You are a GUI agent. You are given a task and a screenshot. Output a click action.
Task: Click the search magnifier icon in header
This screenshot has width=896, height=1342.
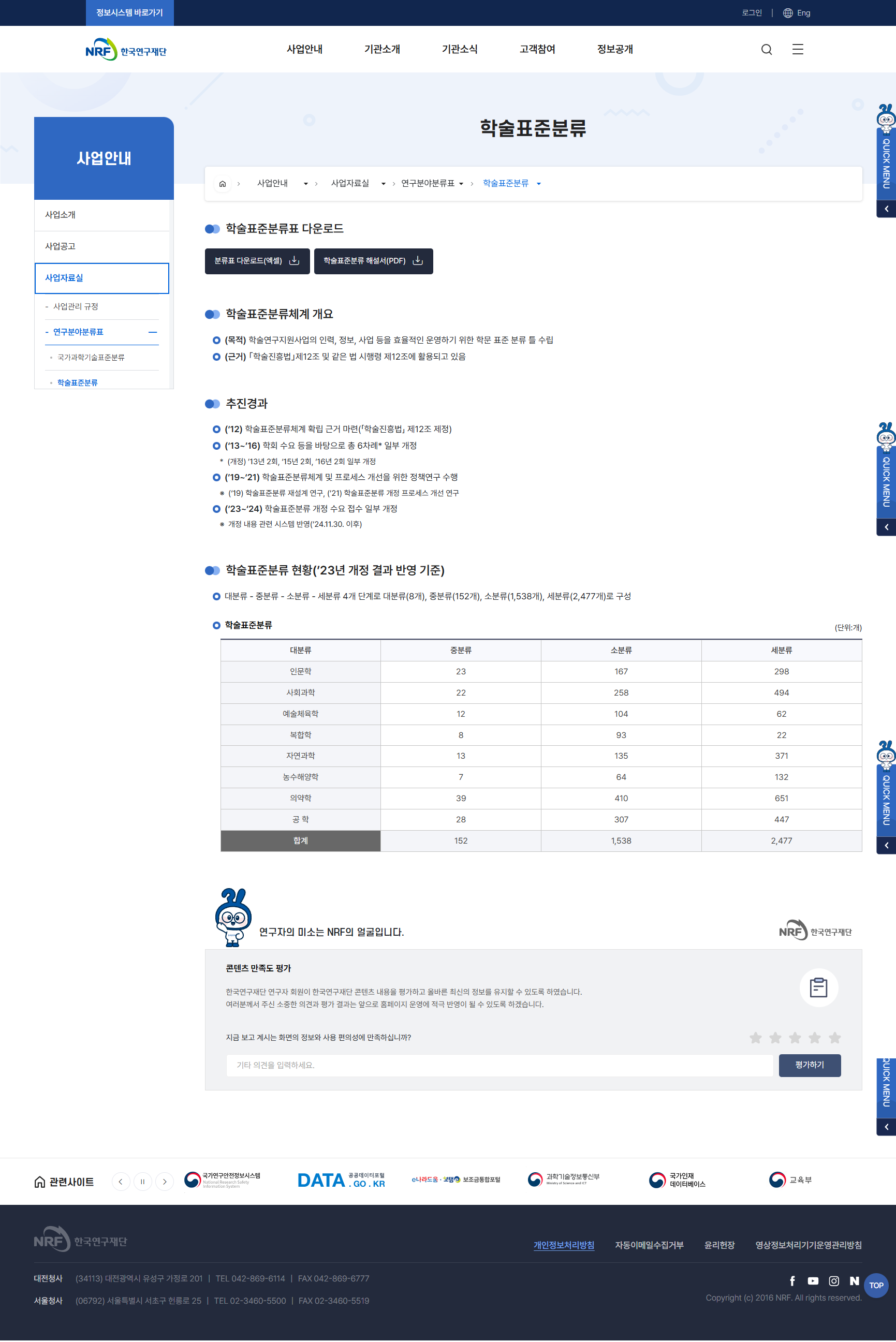pyautogui.click(x=766, y=50)
